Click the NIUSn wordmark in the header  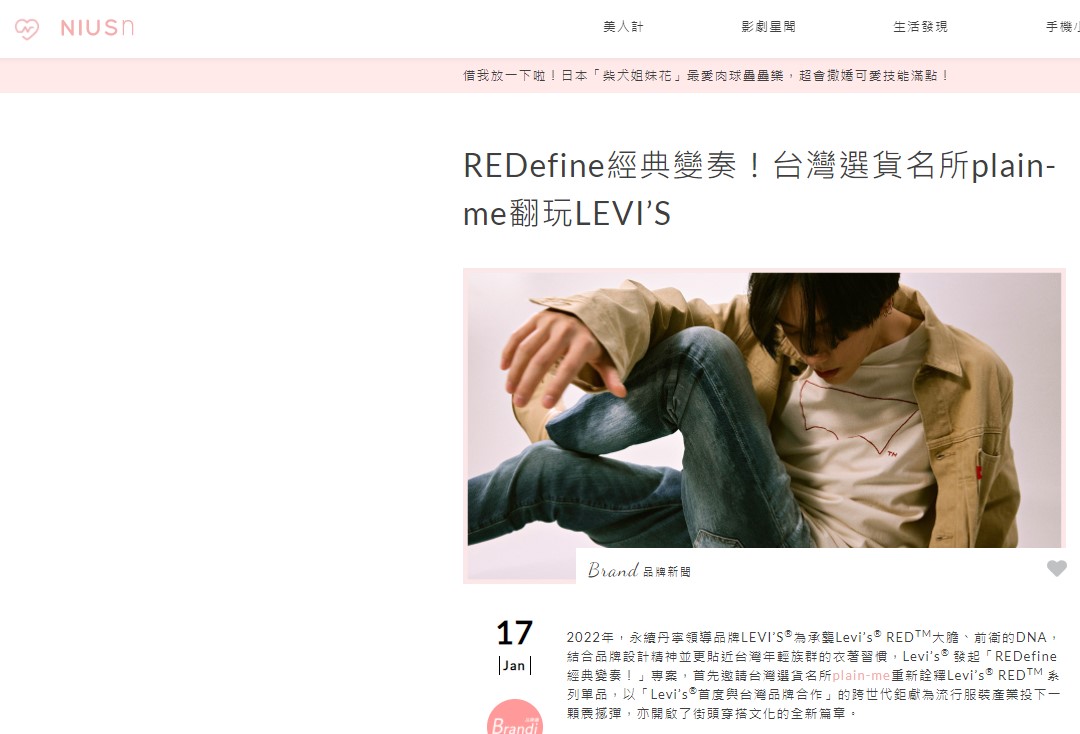tap(97, 28)
